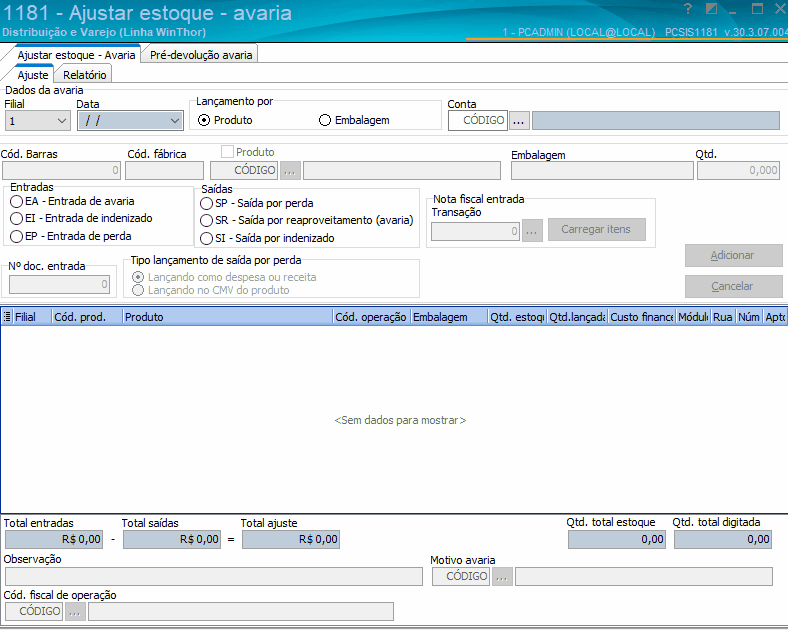788x630 pixels.
Task: Open Motivo avaria lookup ellipsis button
Action: tap(502, 576)
